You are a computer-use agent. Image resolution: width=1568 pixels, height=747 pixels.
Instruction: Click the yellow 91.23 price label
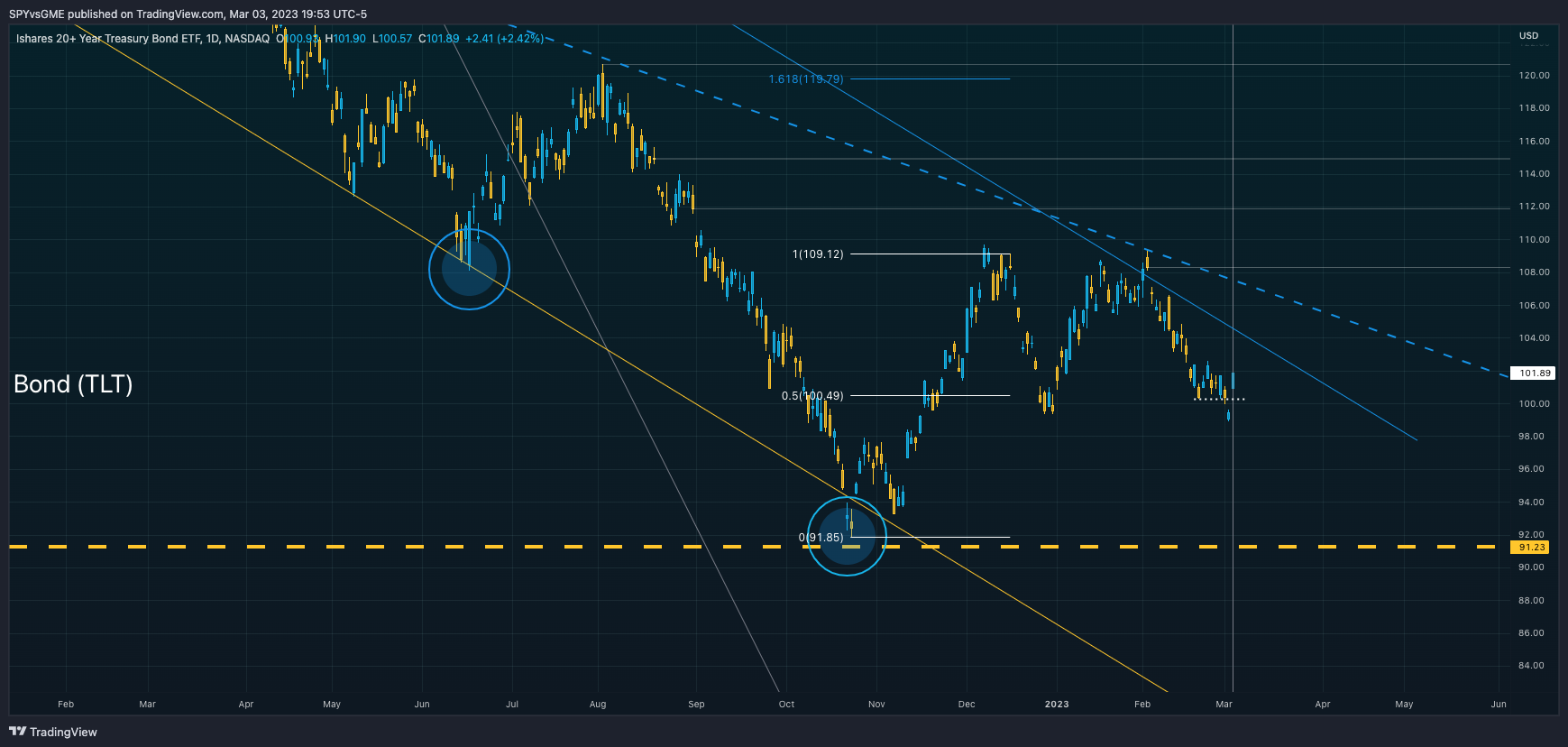(x=1531, y=547)
